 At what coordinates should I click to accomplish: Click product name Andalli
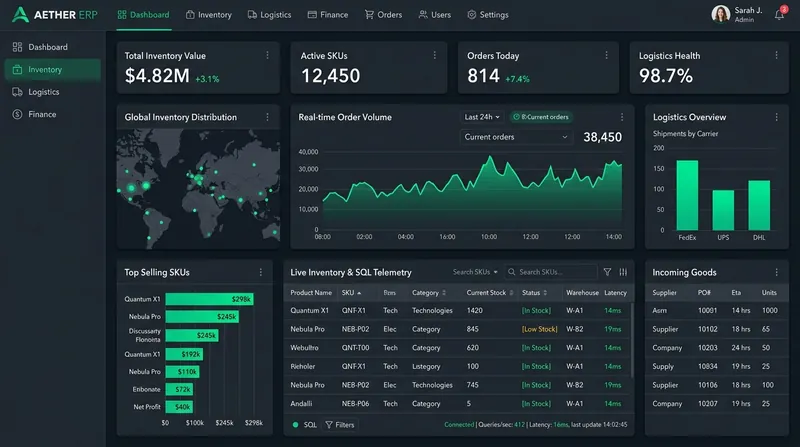(x=301, y=404)
